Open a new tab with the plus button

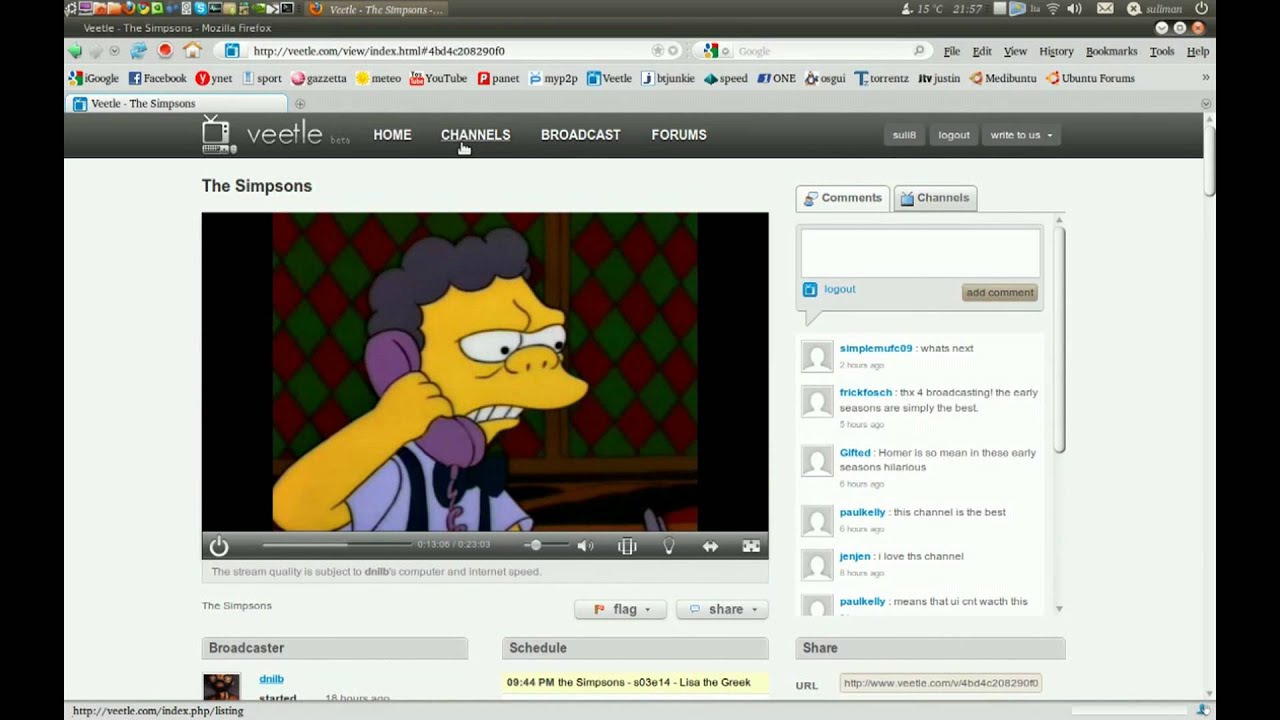(299, 104)
